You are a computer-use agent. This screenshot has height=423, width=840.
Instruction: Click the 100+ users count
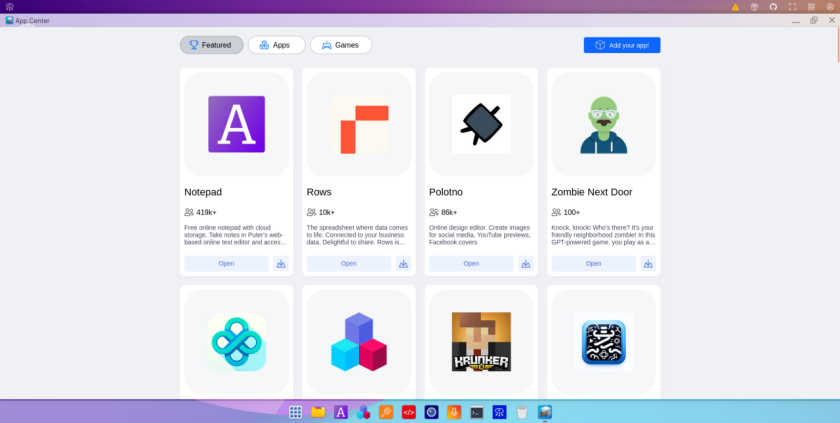pyautogui.click(x=572, y=212)
